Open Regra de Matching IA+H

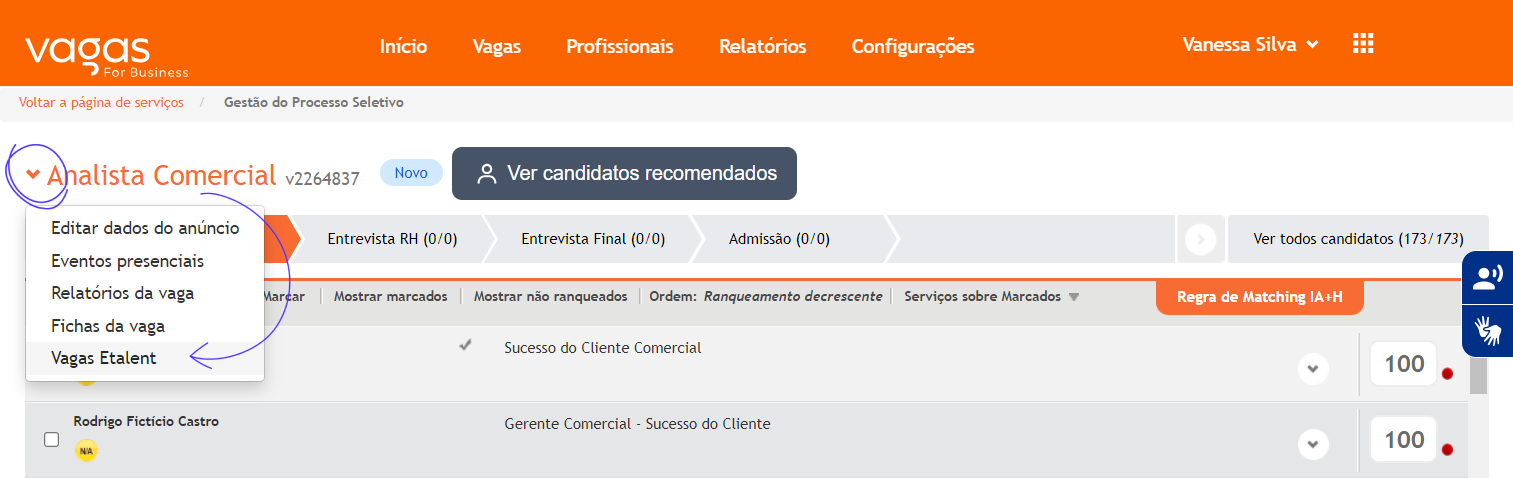(x=1259, y=297)
